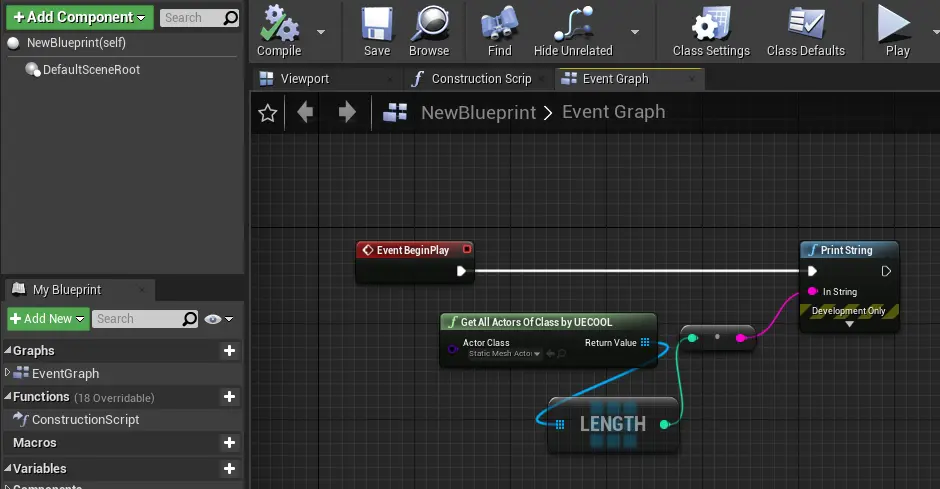The width and height of the screenshot is (940, 489).
Task: Open the eye view options dropdown
Action: (x=219, y=319)
